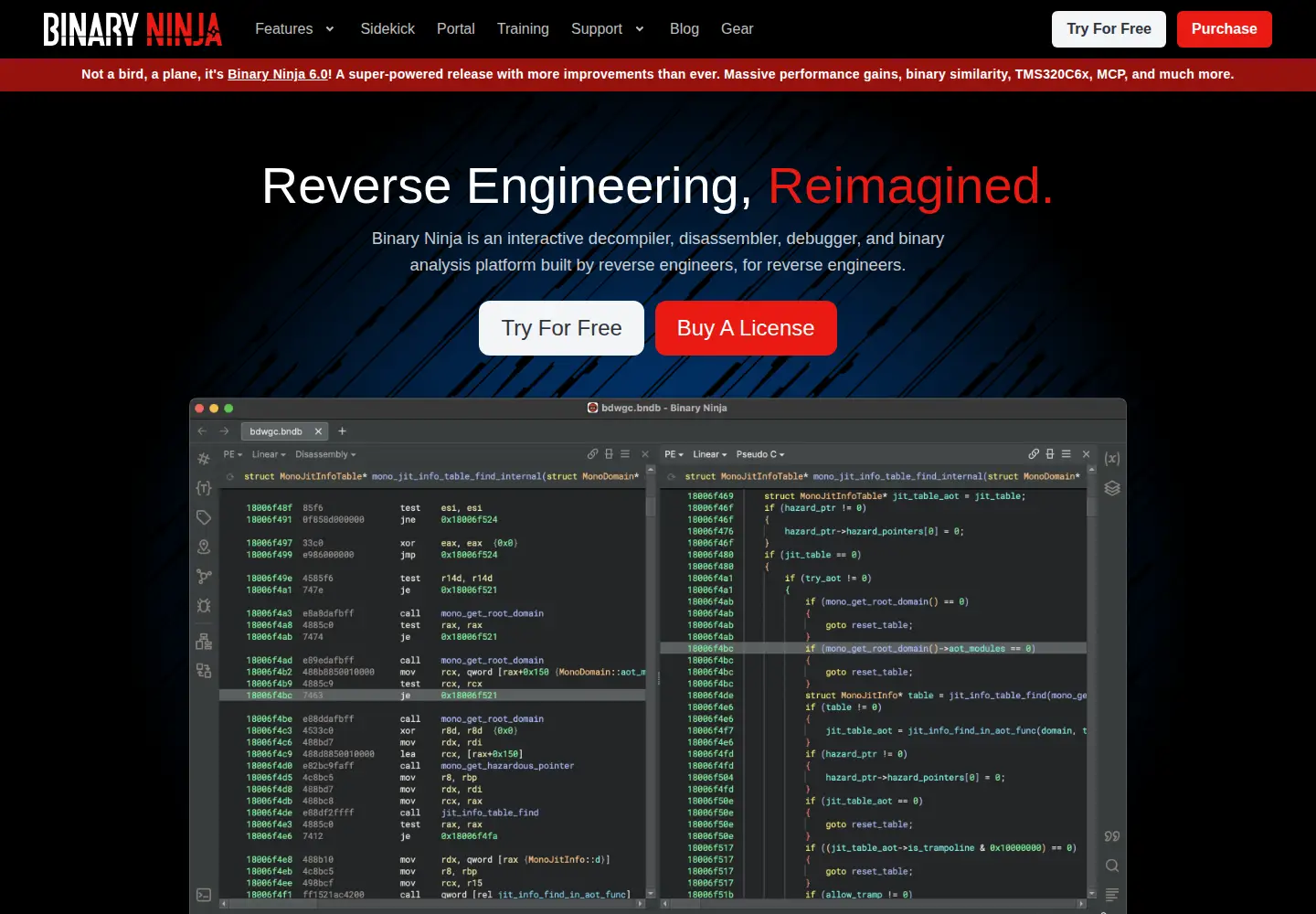
Task: Click the jit_table_aot = jit_table declaration line
Action: click(895, 496)
